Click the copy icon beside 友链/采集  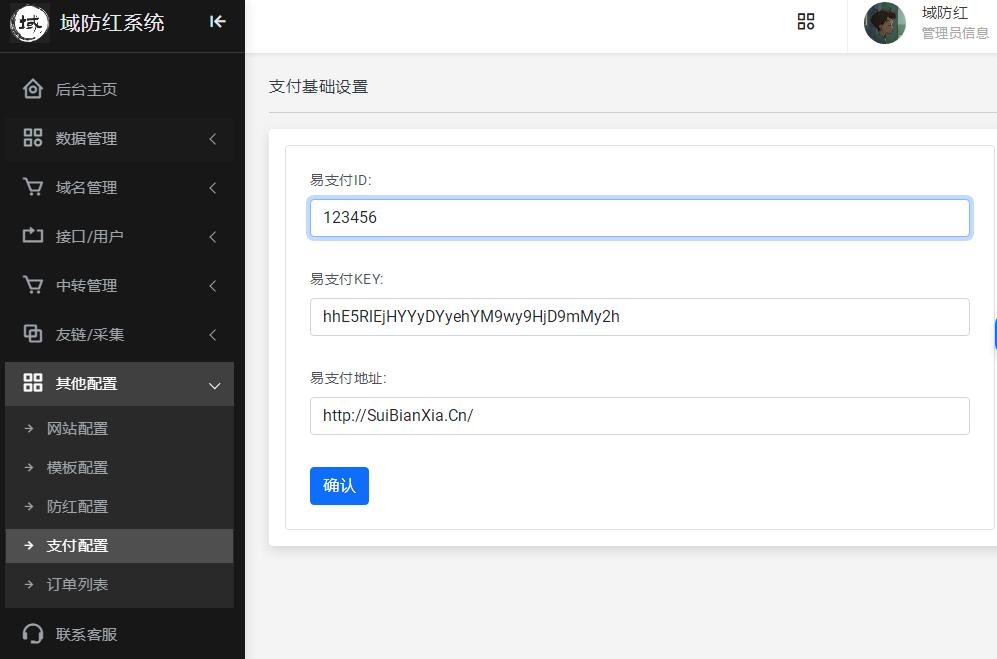click(x=33, y=334)
